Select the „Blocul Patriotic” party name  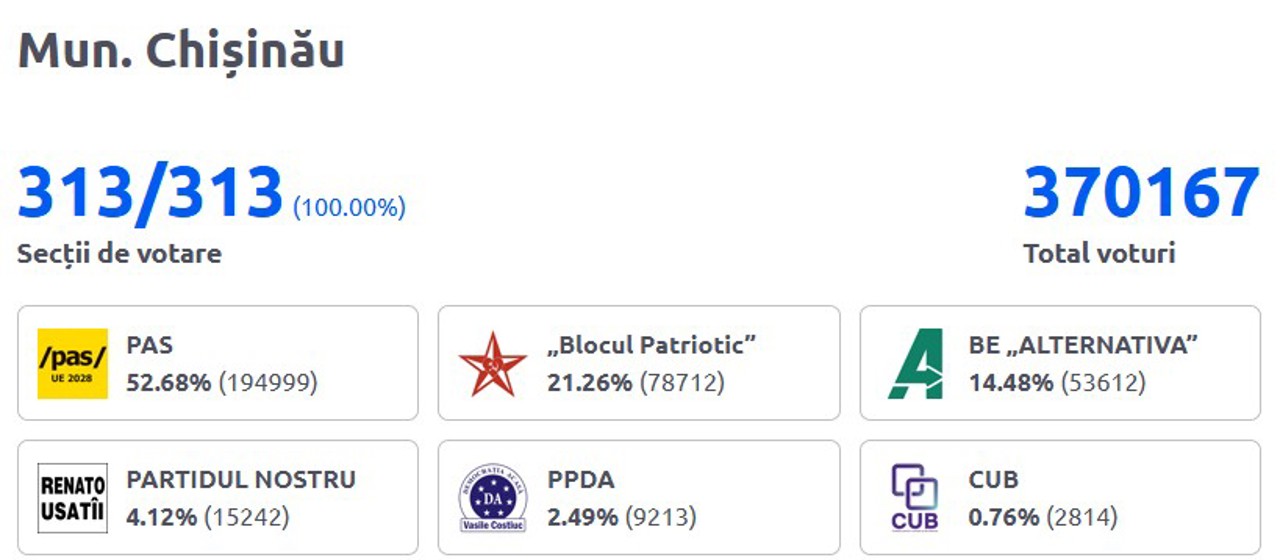651,345
